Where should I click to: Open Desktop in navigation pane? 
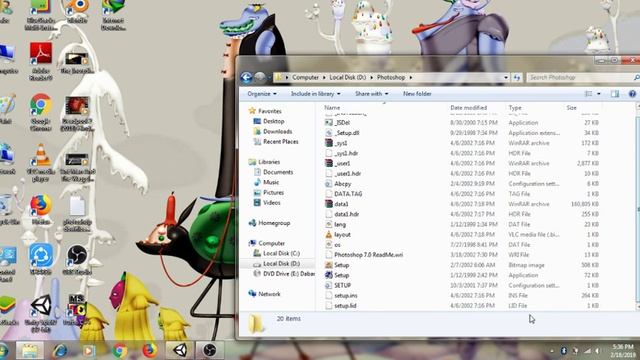(x=273, y=121)
